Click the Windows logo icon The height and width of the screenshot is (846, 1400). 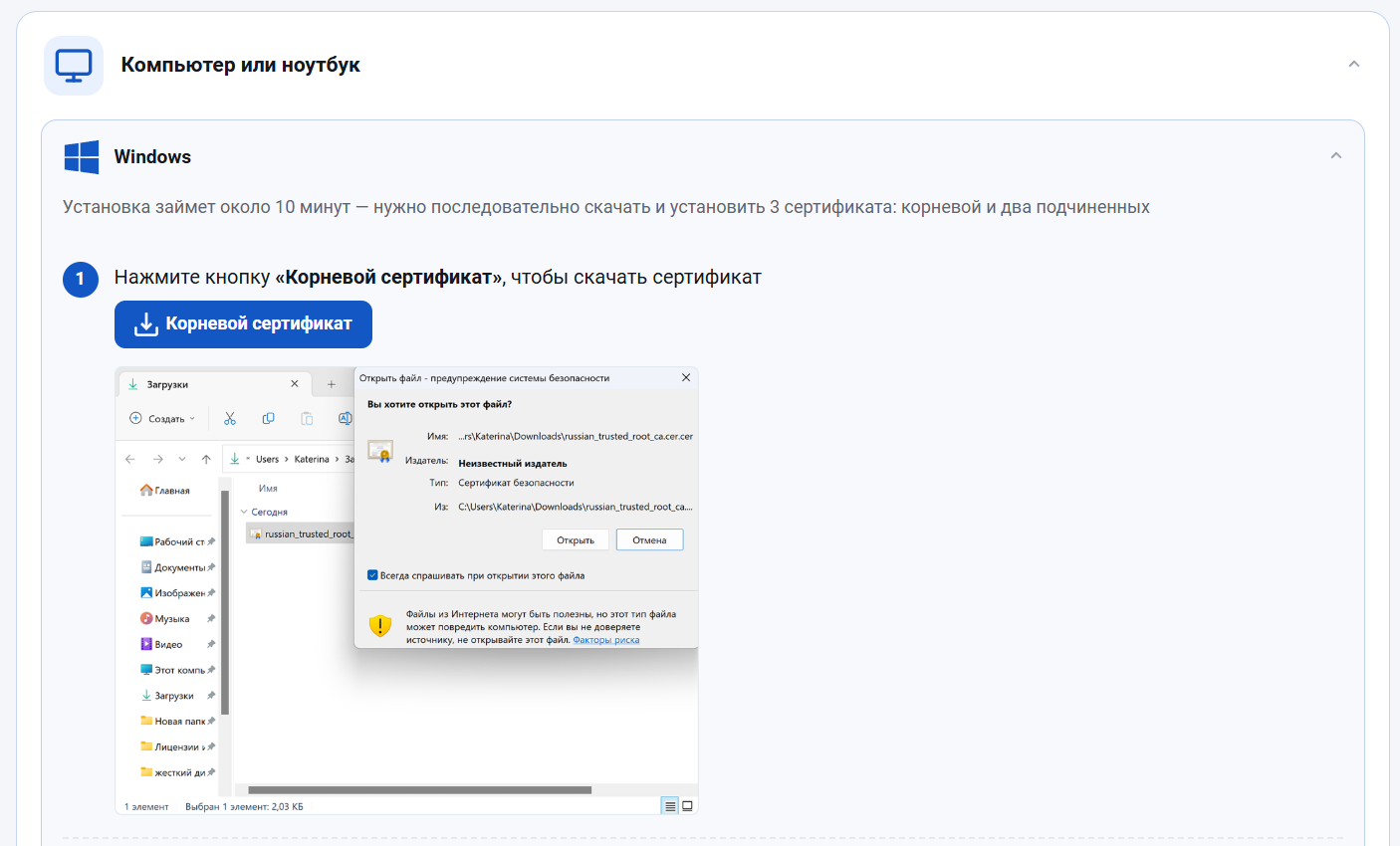tap(82, 157)
